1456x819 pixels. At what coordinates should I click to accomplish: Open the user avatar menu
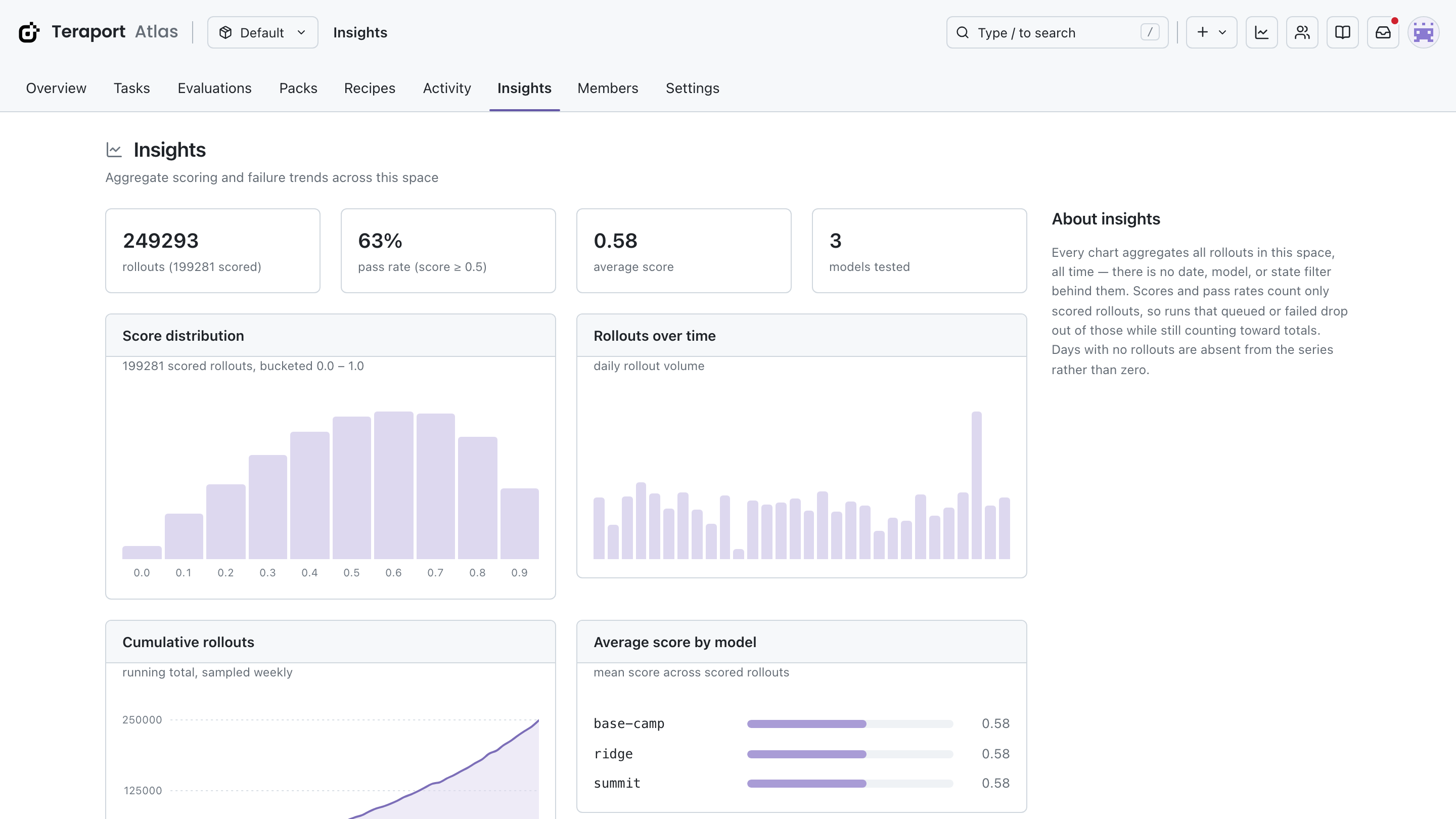[x=1423, y=32]
